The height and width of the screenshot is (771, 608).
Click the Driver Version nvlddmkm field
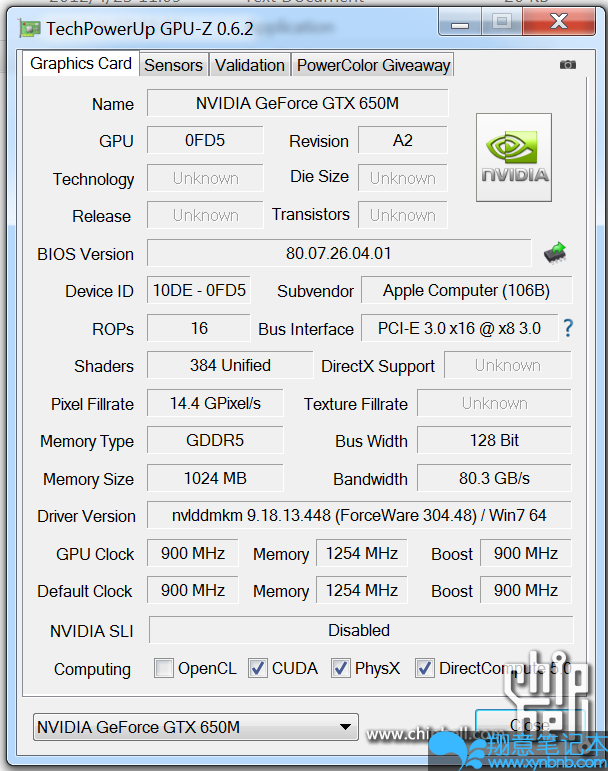coord(359,515)
